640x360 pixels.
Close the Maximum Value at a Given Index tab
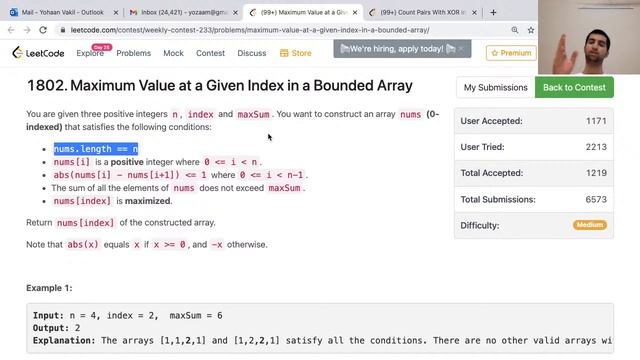click(x=355, y=12)
